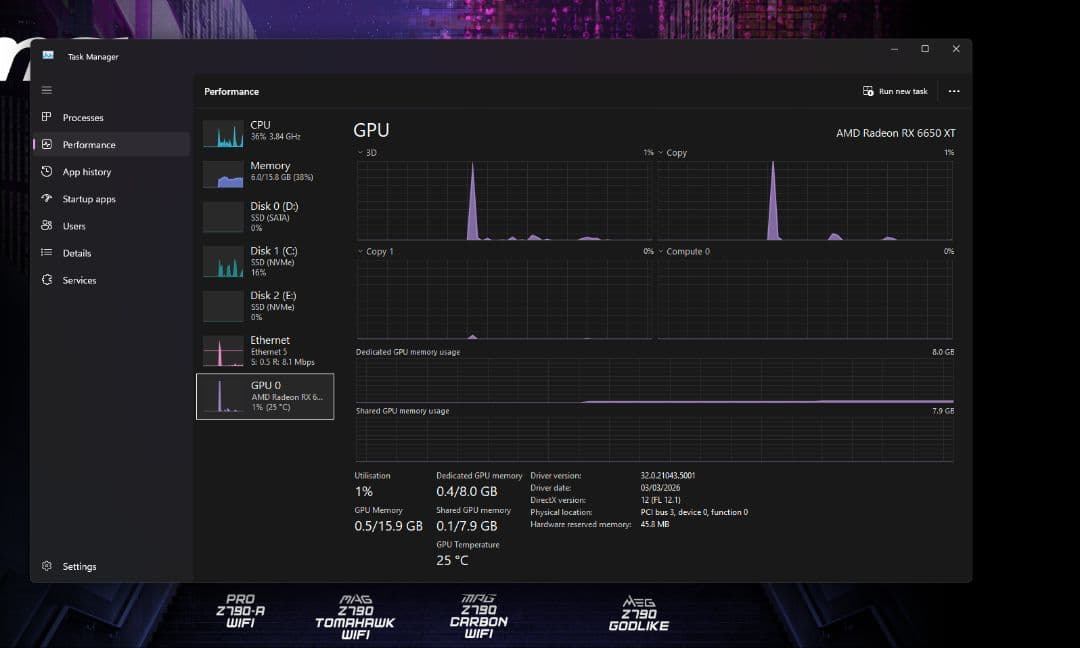The image size is (1080, 648).
Task: Click the AMD Radeon RX 6650 XT title
Action: click(895, 133)
